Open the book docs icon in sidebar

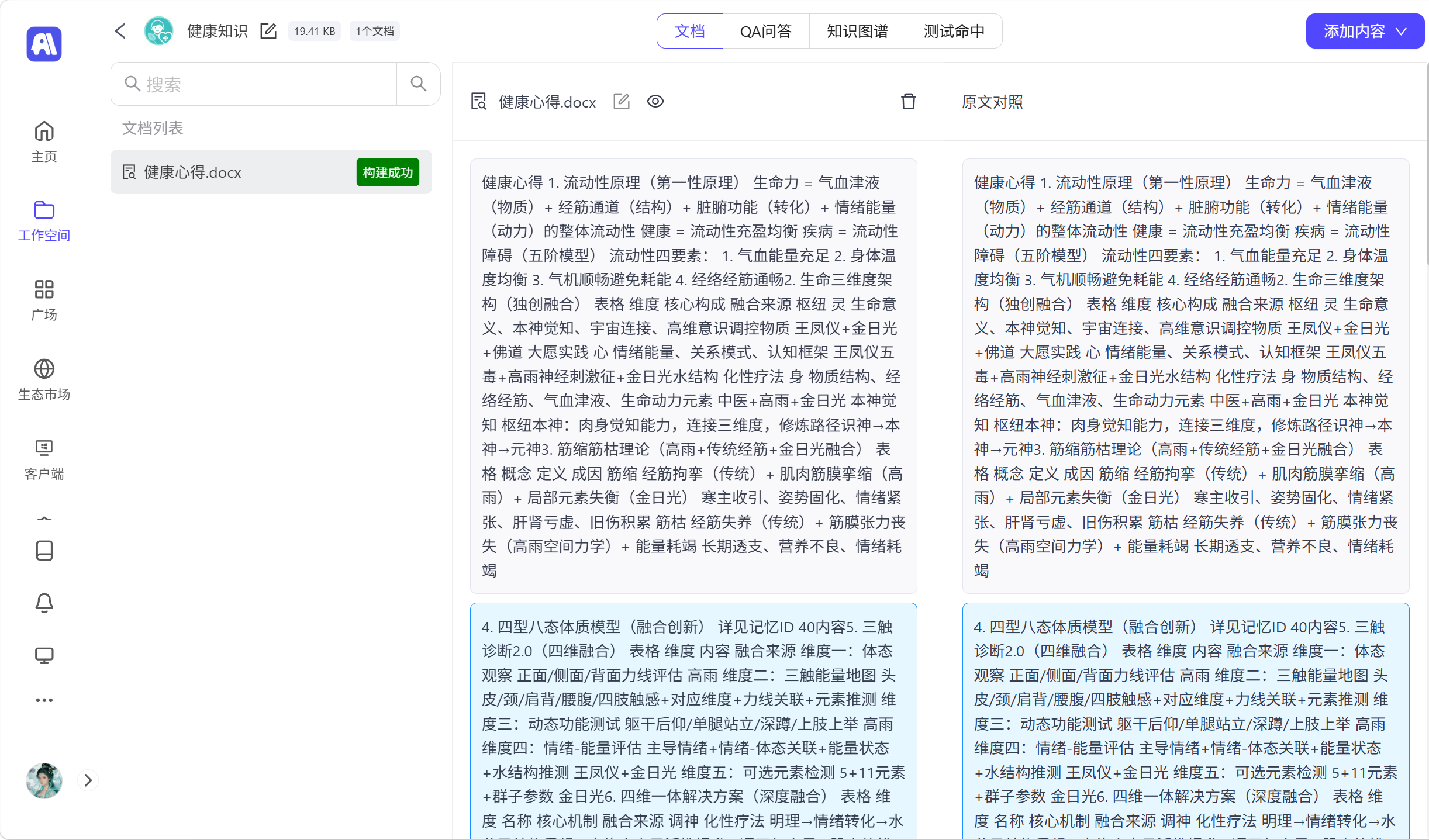pyautogui.click(x=44, y=550)
